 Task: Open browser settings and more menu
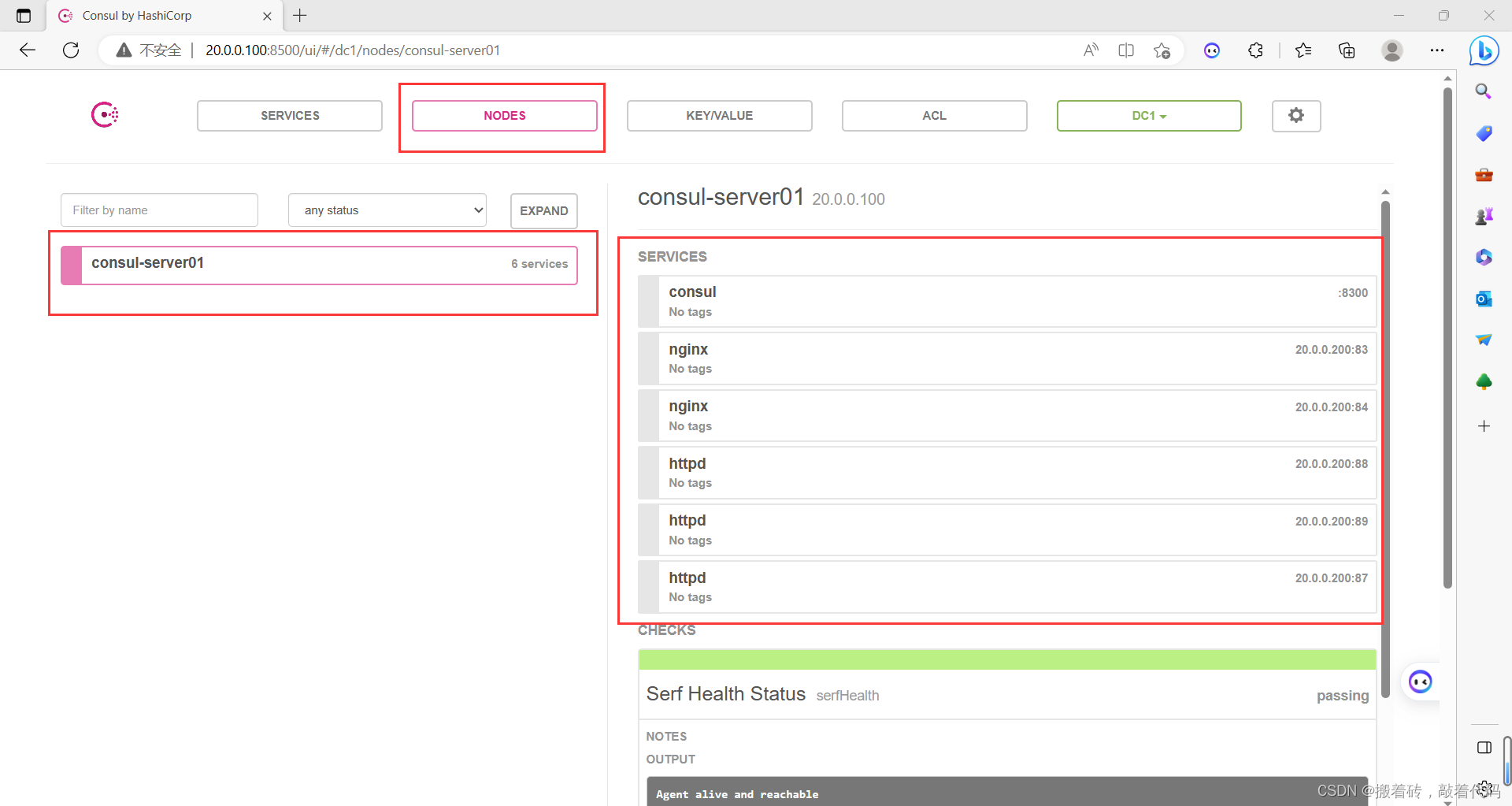[x=1437, y=50]
